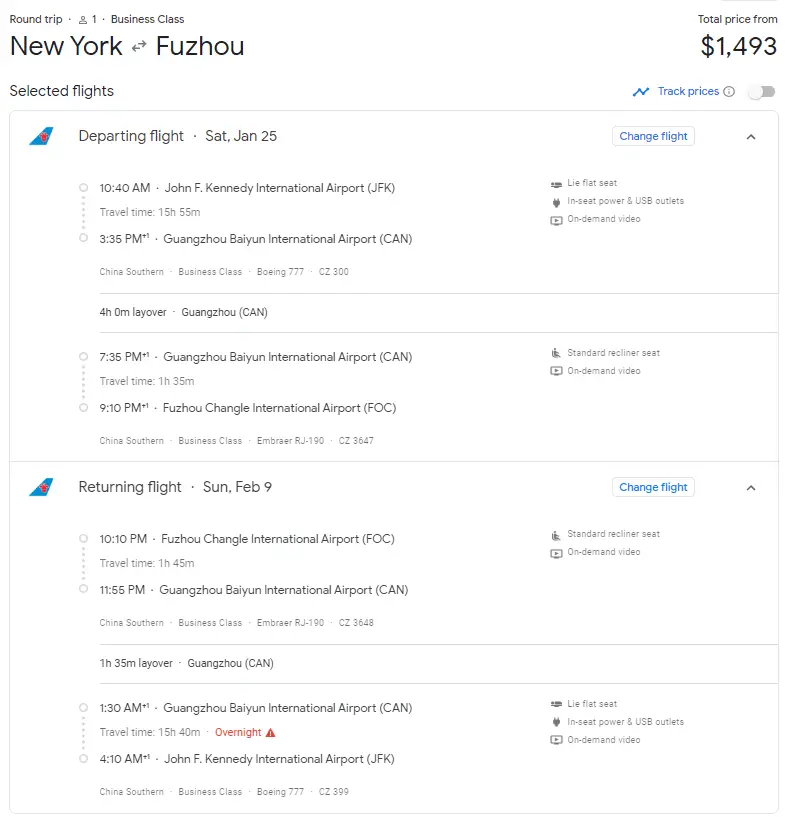Image resolution: width=789 pixels, height=817 pixels.
Task: Click the returning flight China Southern logo
Action: point(41,488)
